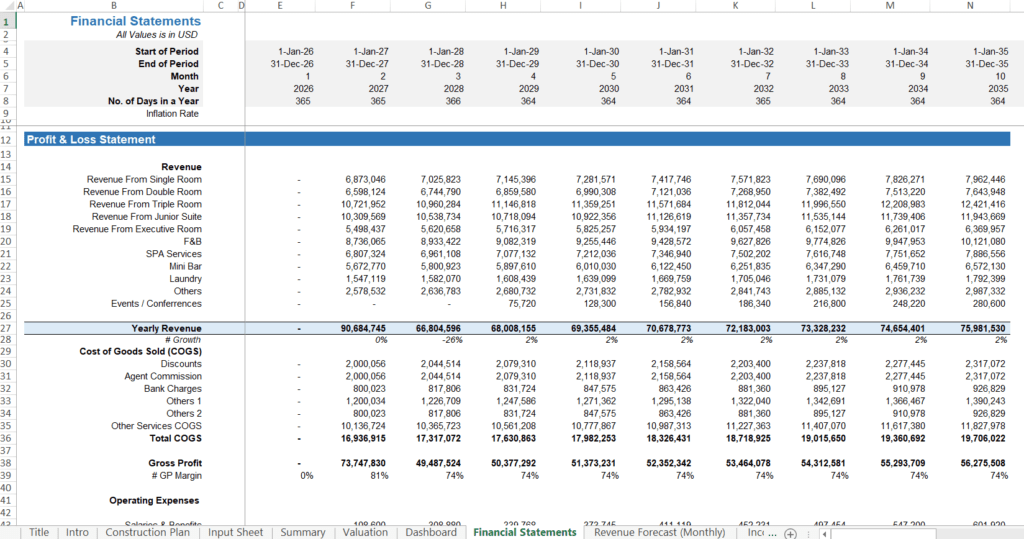Go to the Input Sheet tab
The height and width of the screenshot is (539, 1024).
pos(235,532)
